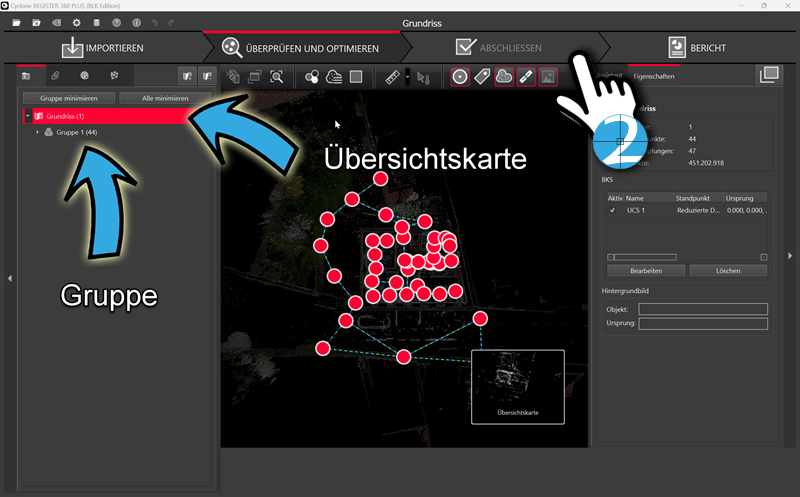The height and width of the screenshot is (497, 800).
Task: Open the info circle icon
Action: pyautogui.click(x=136, y=23)
